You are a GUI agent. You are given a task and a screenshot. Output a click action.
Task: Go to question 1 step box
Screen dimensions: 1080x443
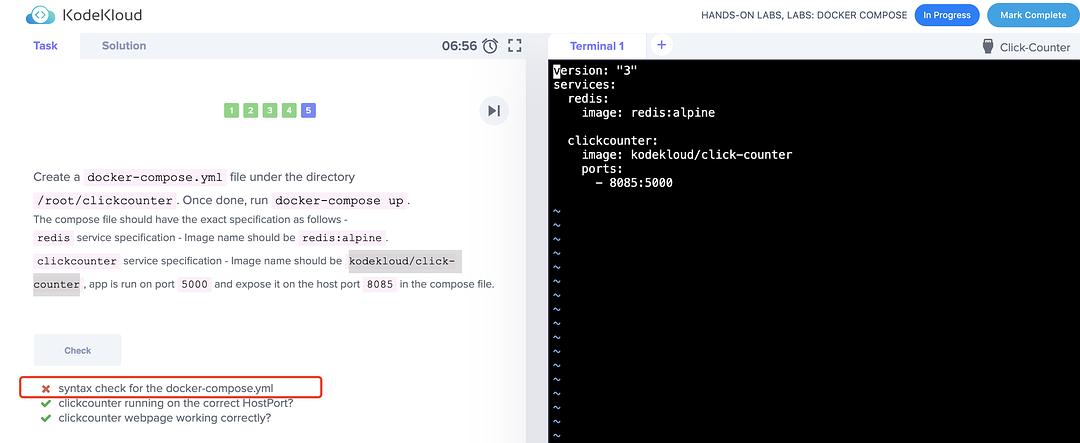[x=231, y=111]
